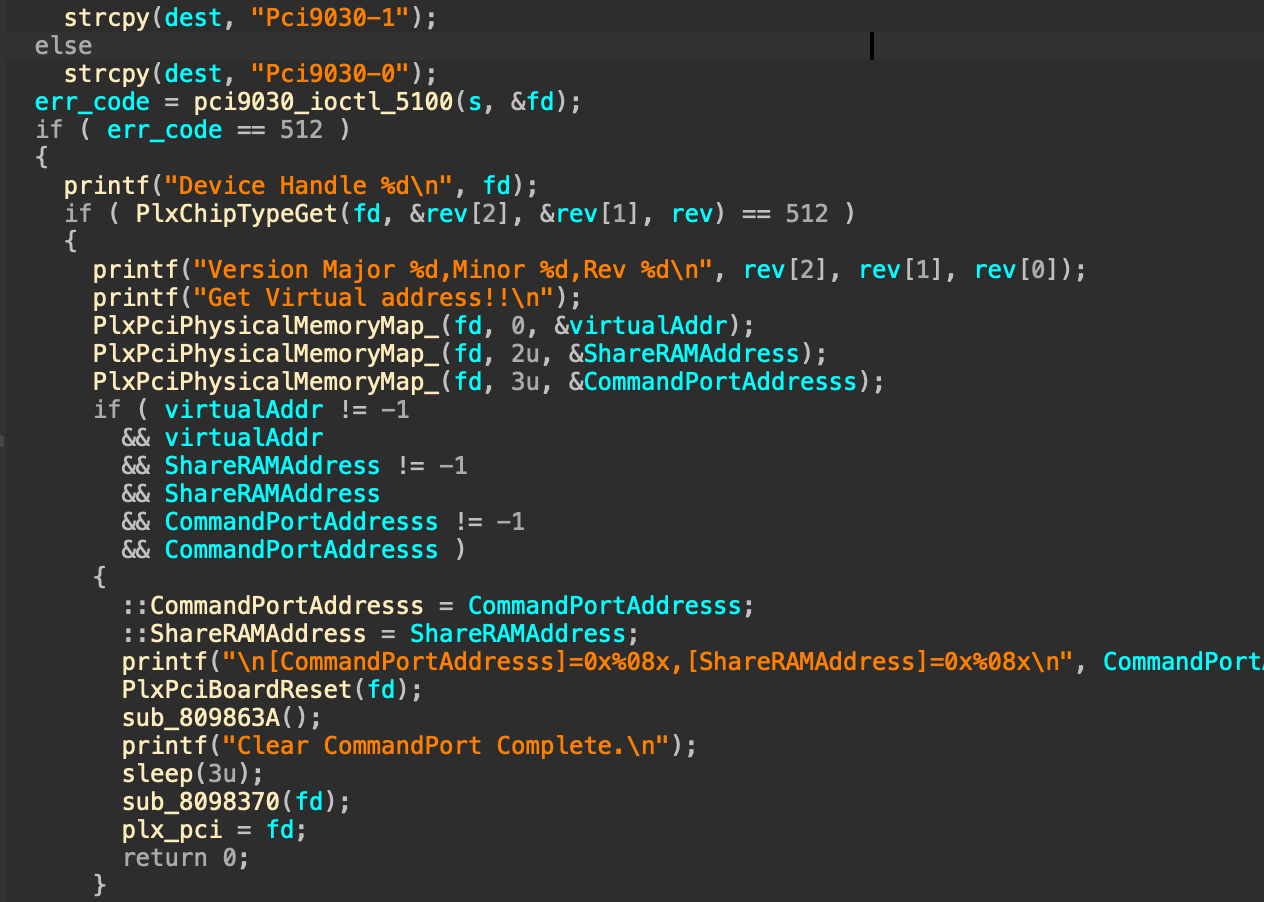Click the rev[0] argument in printf
Image resolution: width=1264 pixels, height=902 pixels.
pos(1017,270)
